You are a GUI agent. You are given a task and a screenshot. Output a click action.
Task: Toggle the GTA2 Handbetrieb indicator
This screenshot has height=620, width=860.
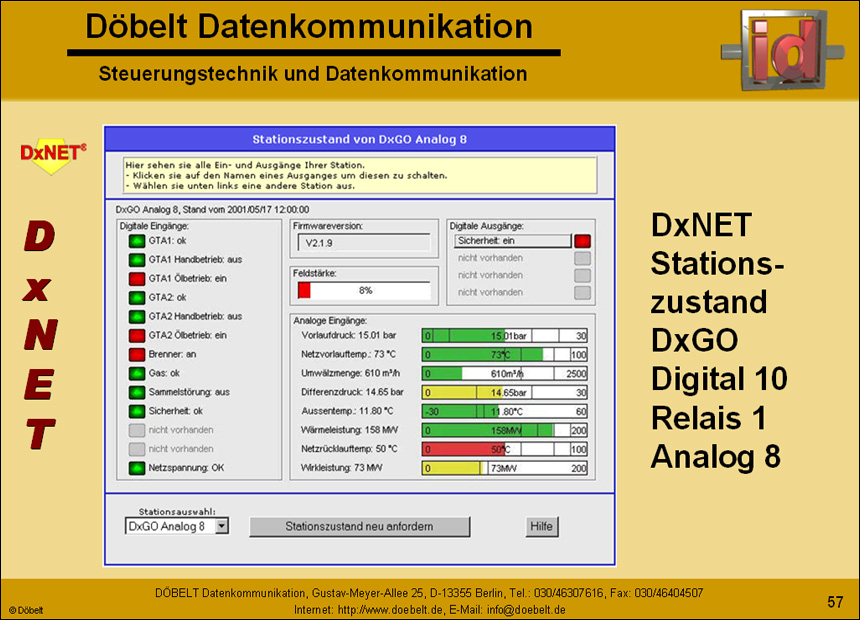pos(135,316)
